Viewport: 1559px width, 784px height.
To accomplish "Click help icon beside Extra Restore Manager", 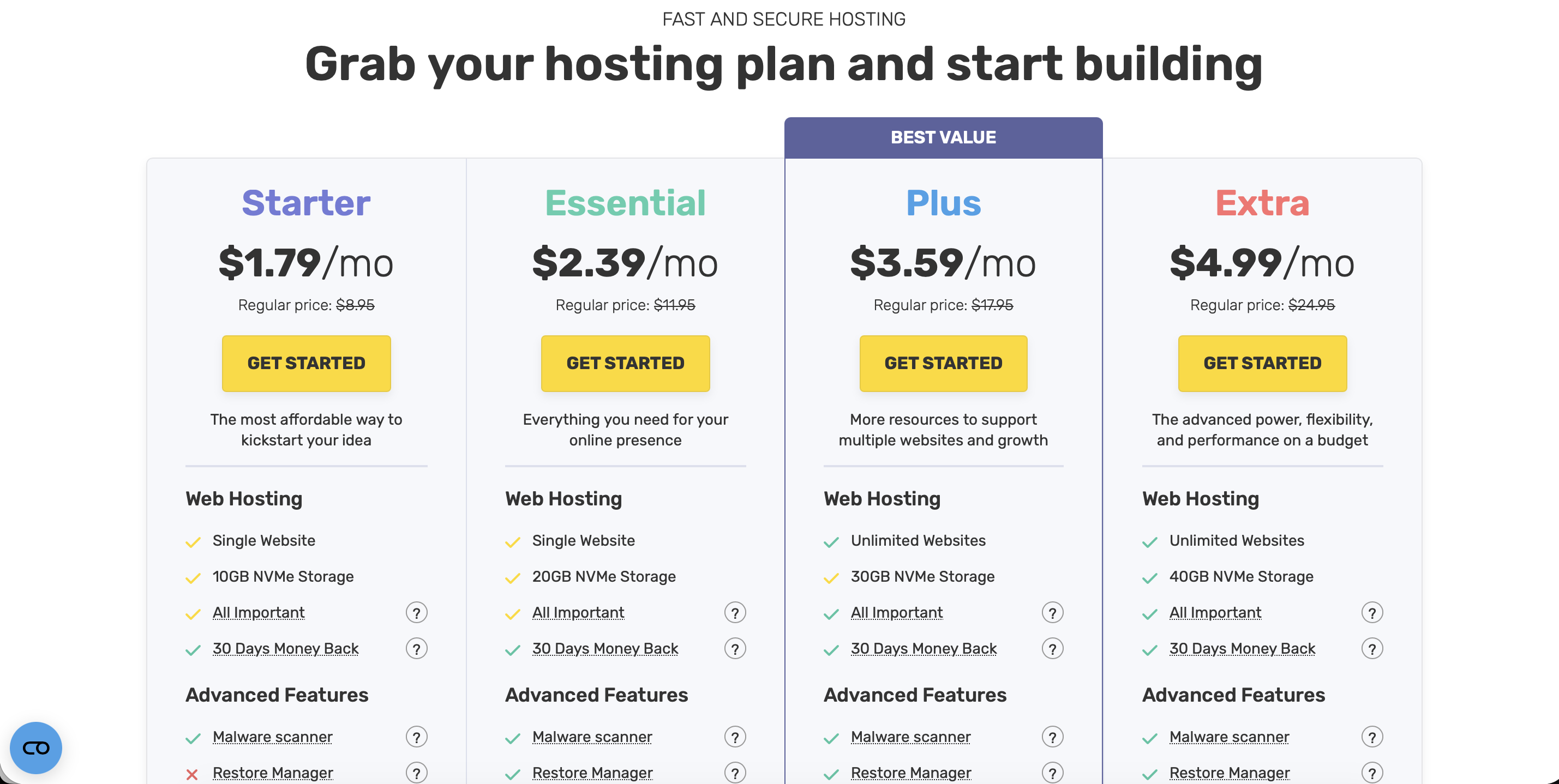I will [1372, 773].
